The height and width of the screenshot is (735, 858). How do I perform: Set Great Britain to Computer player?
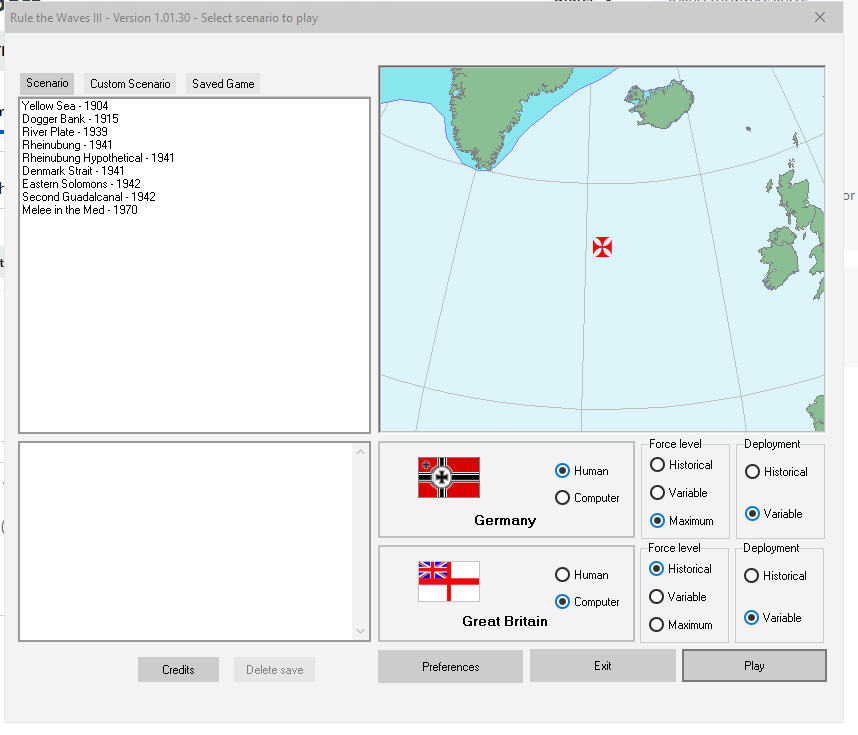[587, 601]
